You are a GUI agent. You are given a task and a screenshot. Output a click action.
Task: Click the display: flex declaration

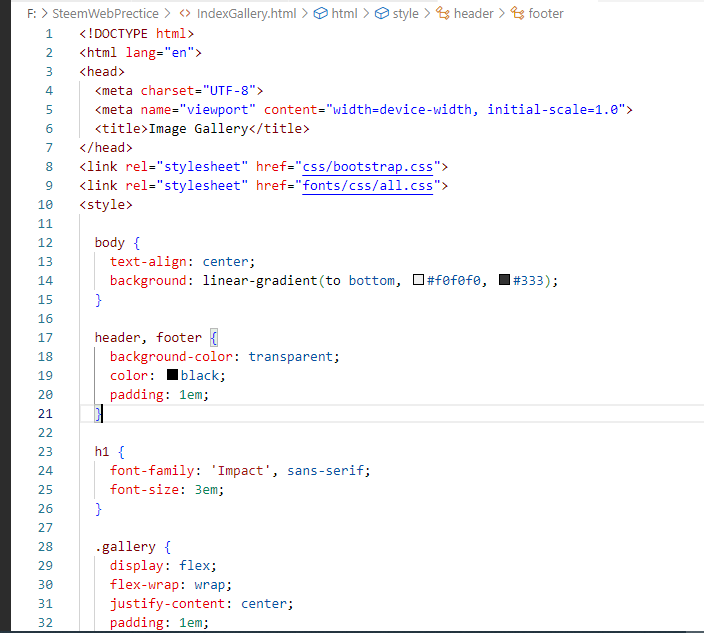tap(163, 566)
